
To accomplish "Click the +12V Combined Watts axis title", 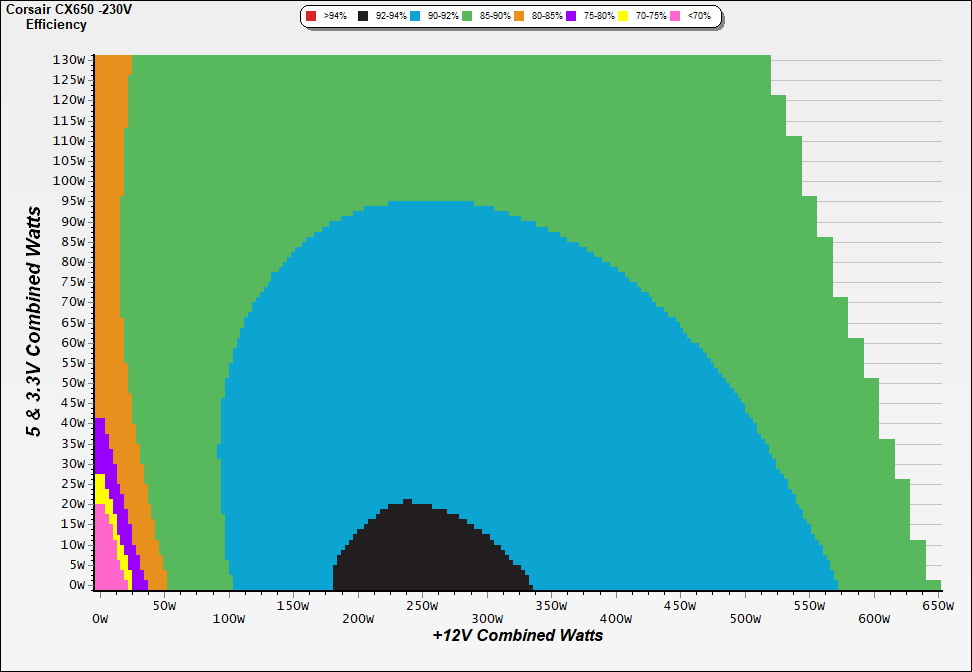I will 518,635.
